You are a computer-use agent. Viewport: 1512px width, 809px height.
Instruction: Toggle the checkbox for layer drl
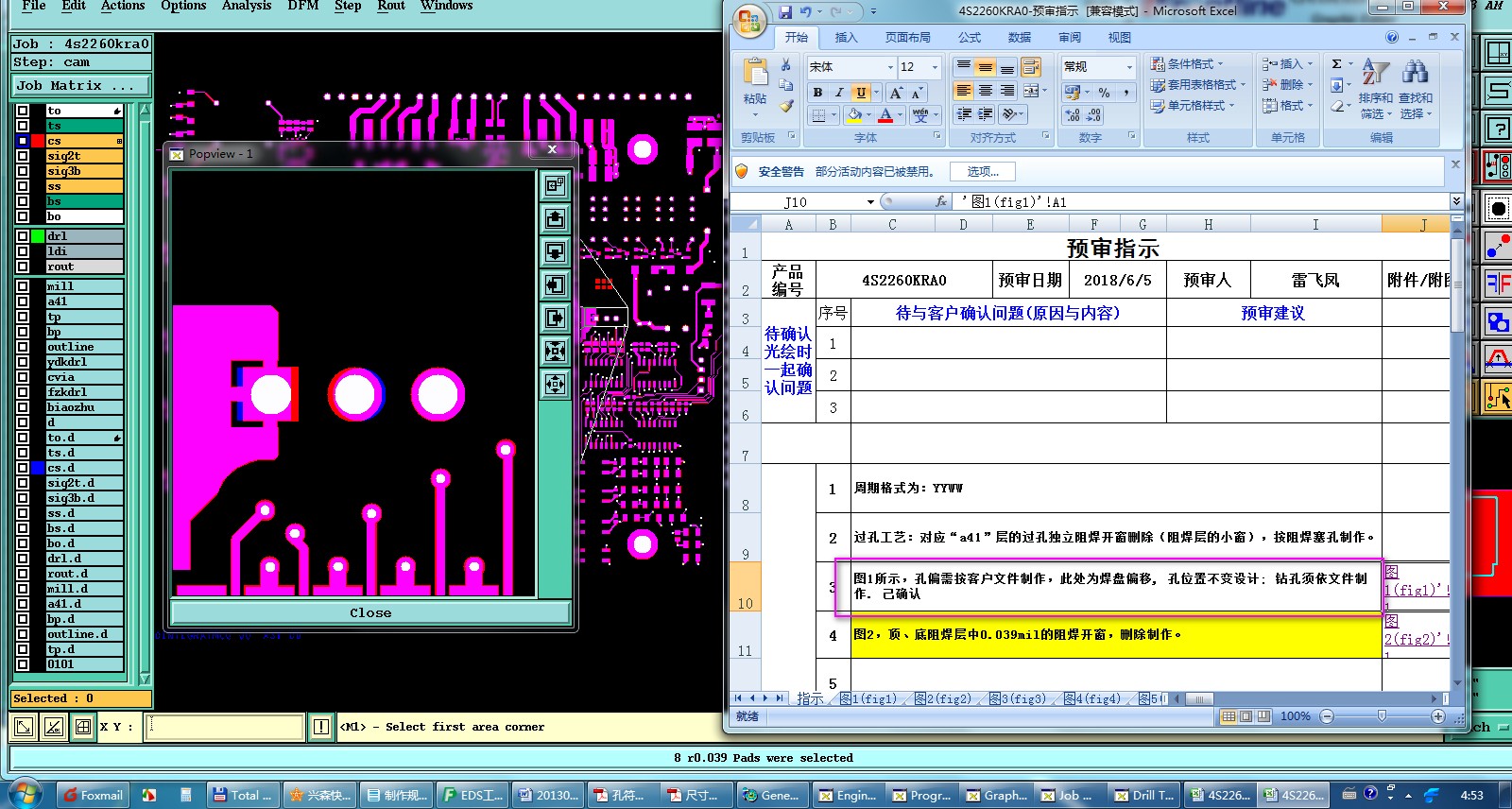point(23,236)
